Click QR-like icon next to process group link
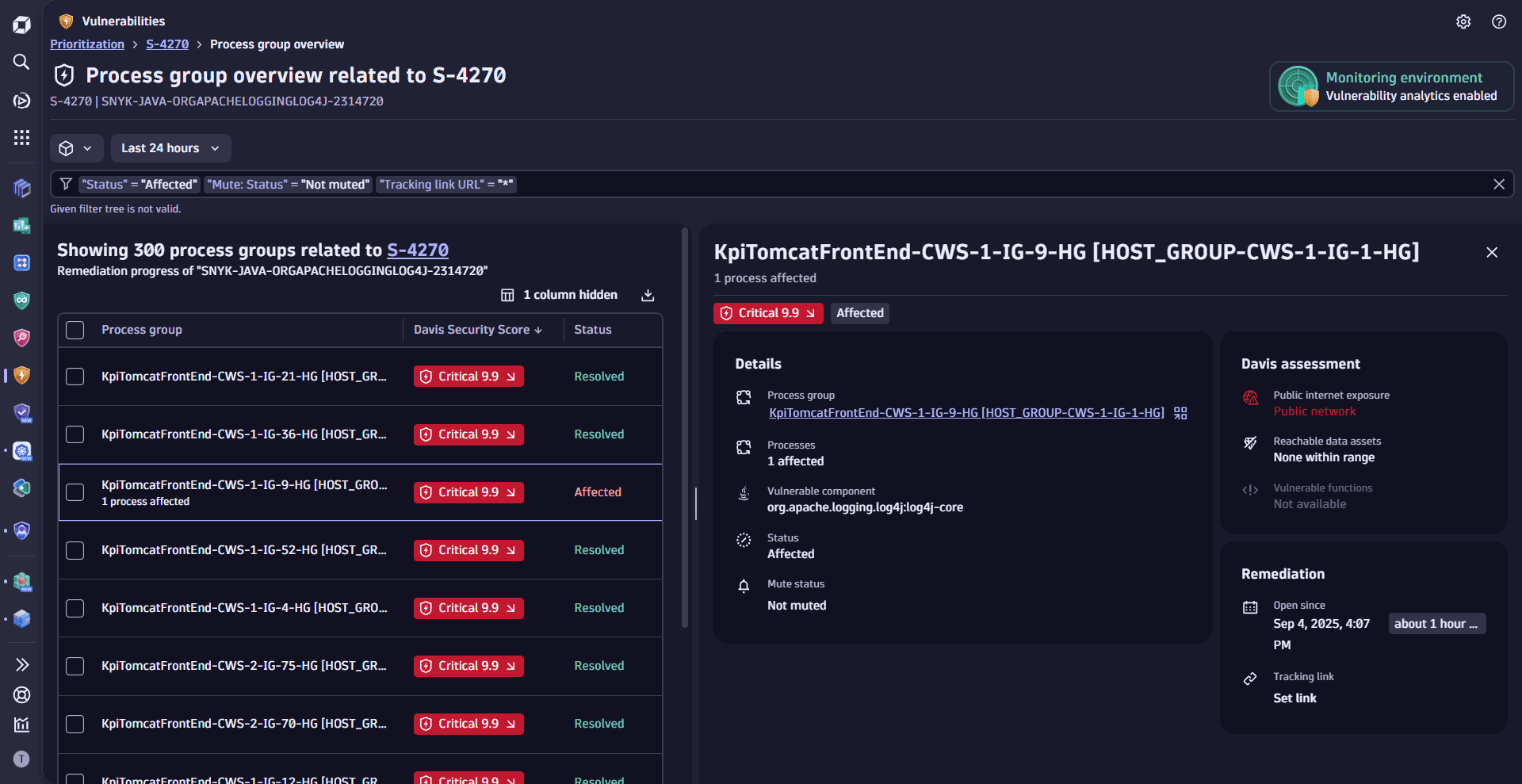1522x784 pixels. click(1180, 413)
